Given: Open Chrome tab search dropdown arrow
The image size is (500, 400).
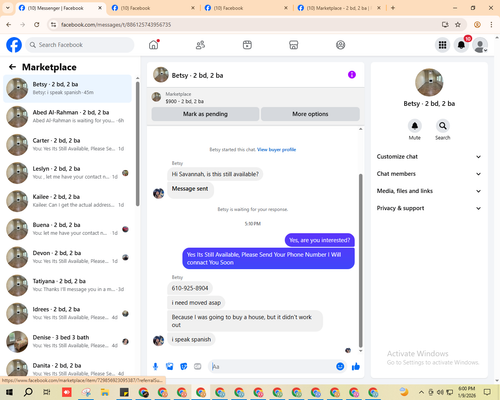Looking at the screenshot, I should click(x=8, y=8).
